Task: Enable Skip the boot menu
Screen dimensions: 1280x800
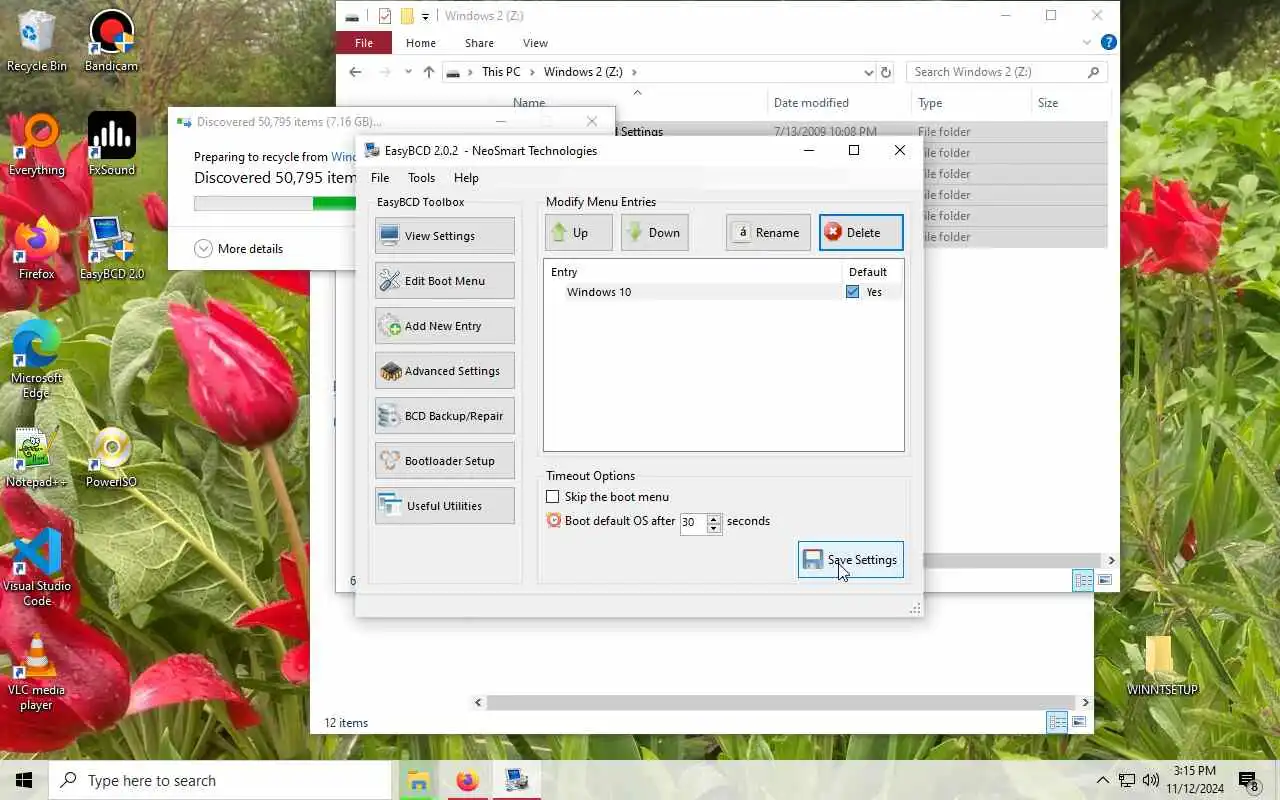Action: [552, 497]
